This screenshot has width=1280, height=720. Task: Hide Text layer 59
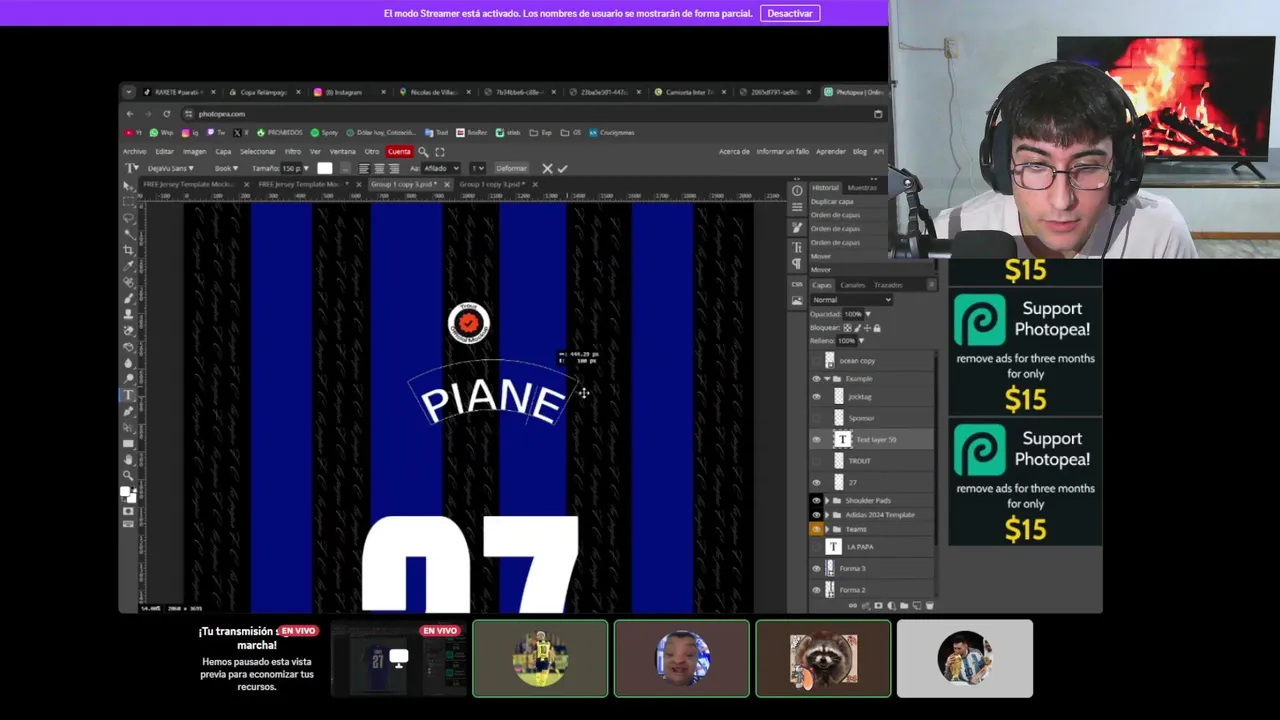tap(816, 439)
